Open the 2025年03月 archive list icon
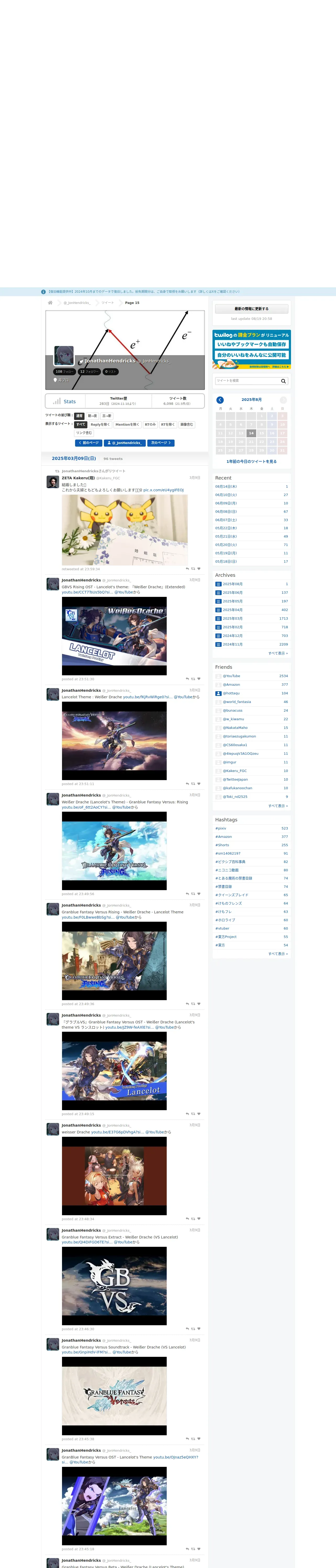Image resolution: width=336 pixels, height=1568 pixels. point(218,618)
